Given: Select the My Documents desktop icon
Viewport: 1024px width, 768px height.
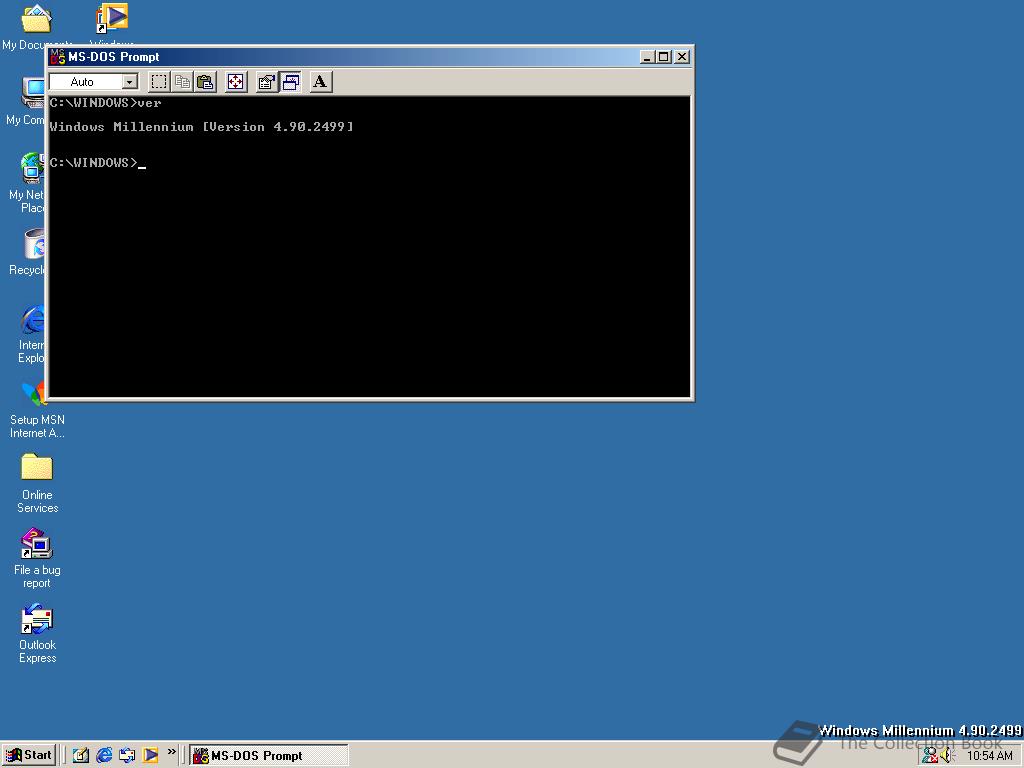Looking at the screenshot, I should [37, 18].
